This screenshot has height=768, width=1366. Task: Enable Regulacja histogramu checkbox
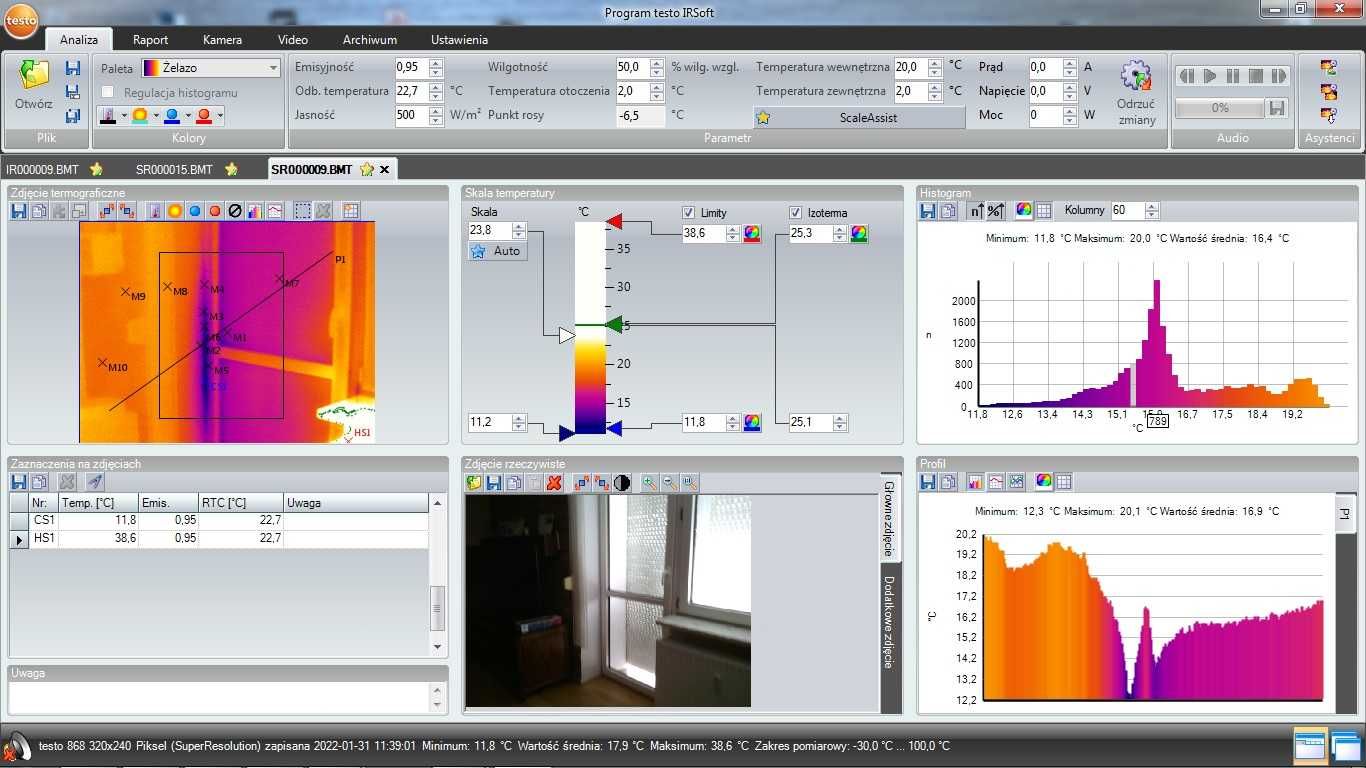107,93
